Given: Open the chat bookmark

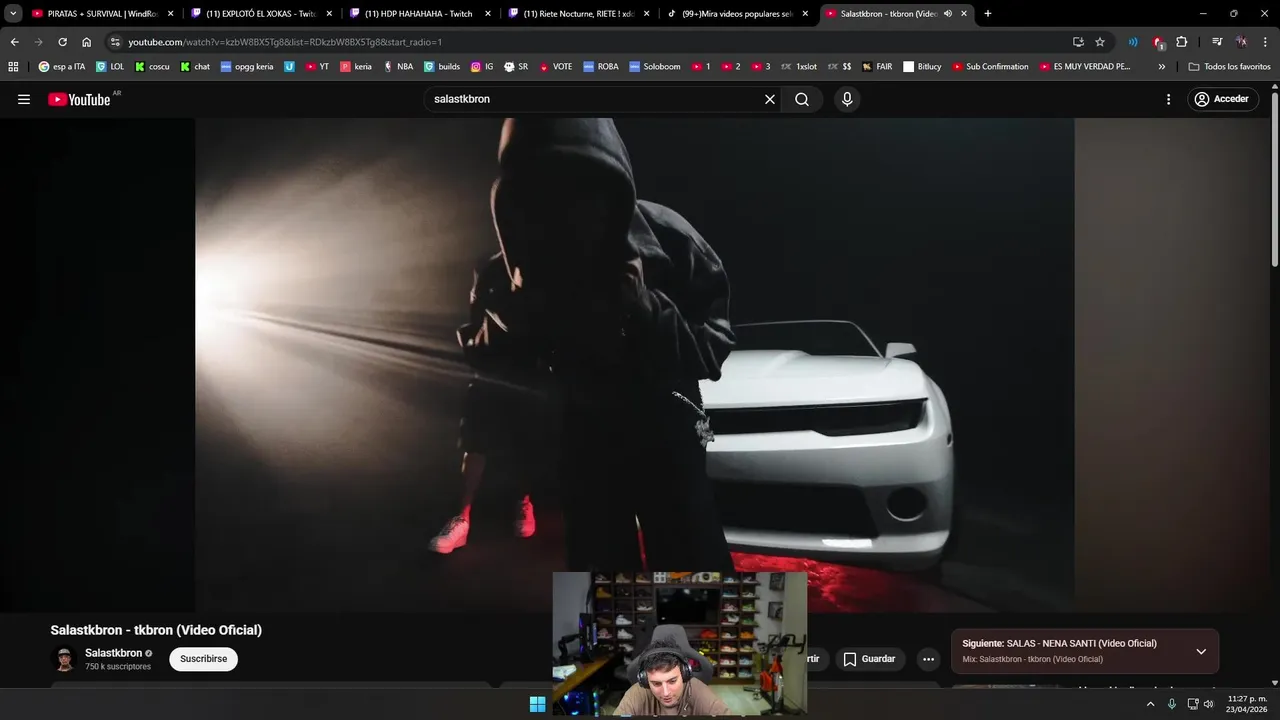Looking at the screenshot, I should 195,67.
